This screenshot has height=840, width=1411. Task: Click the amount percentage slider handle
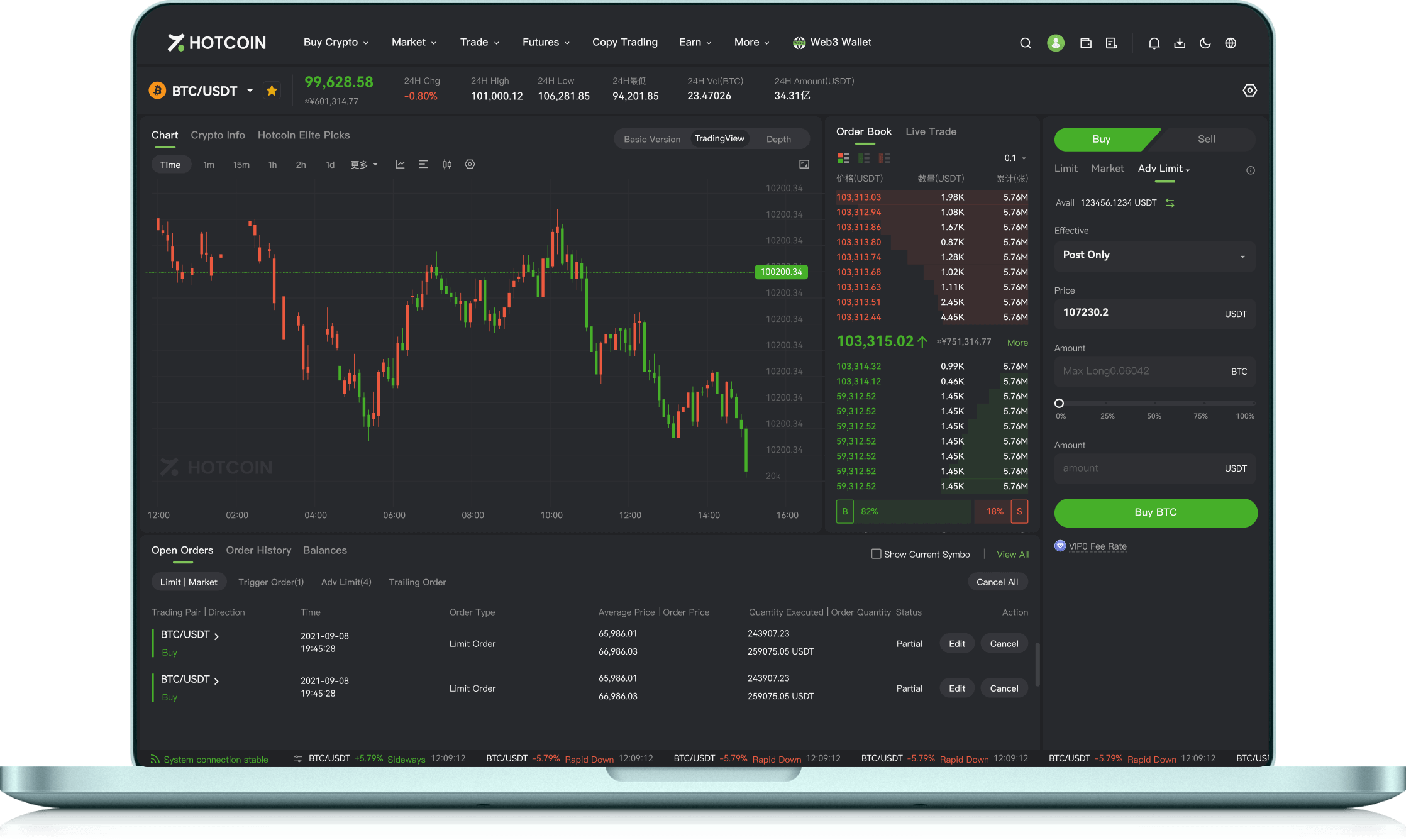tap(1059, 403)
